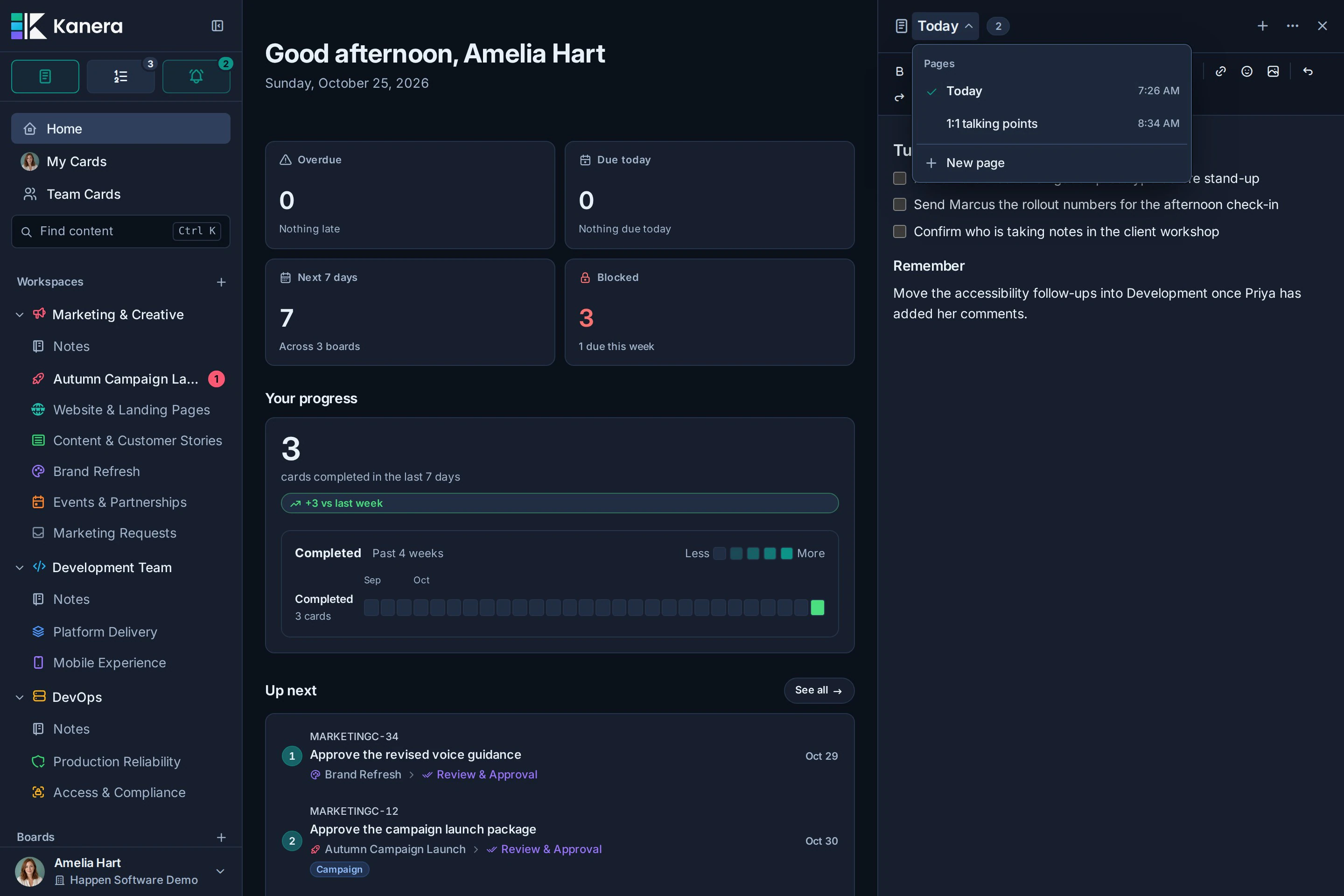Open the Next 7 days summary card
Viewport: 1344px width, 896px height.
[x=410, y=313]
